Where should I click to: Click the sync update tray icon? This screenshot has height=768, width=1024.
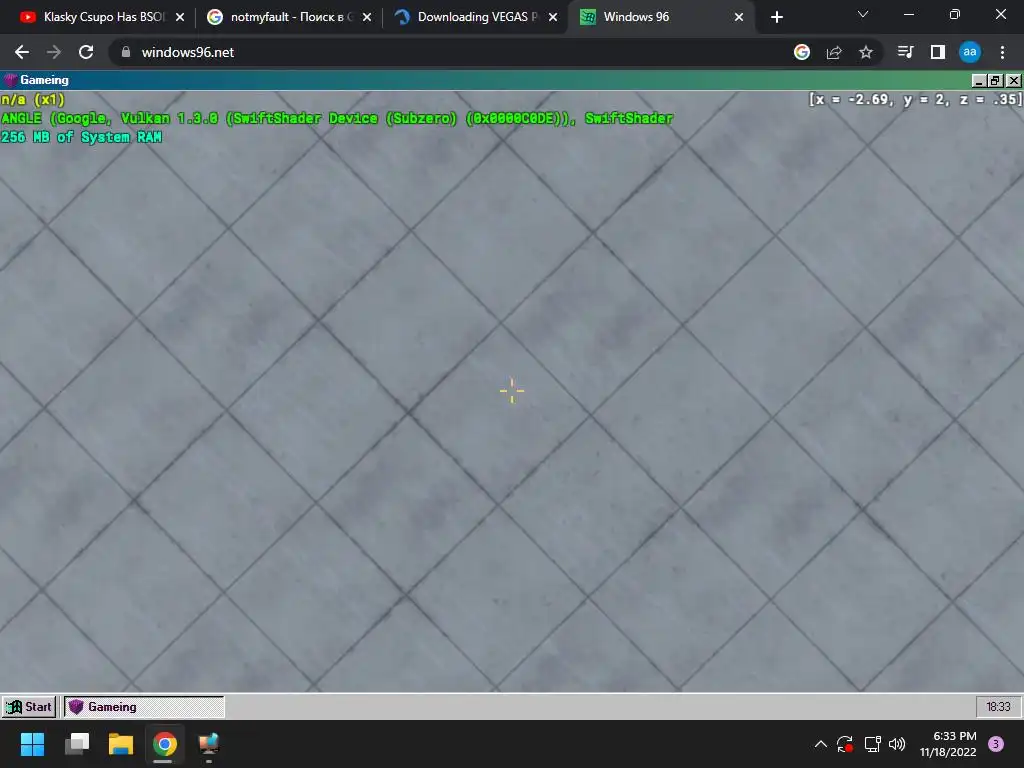click(845, 744)
